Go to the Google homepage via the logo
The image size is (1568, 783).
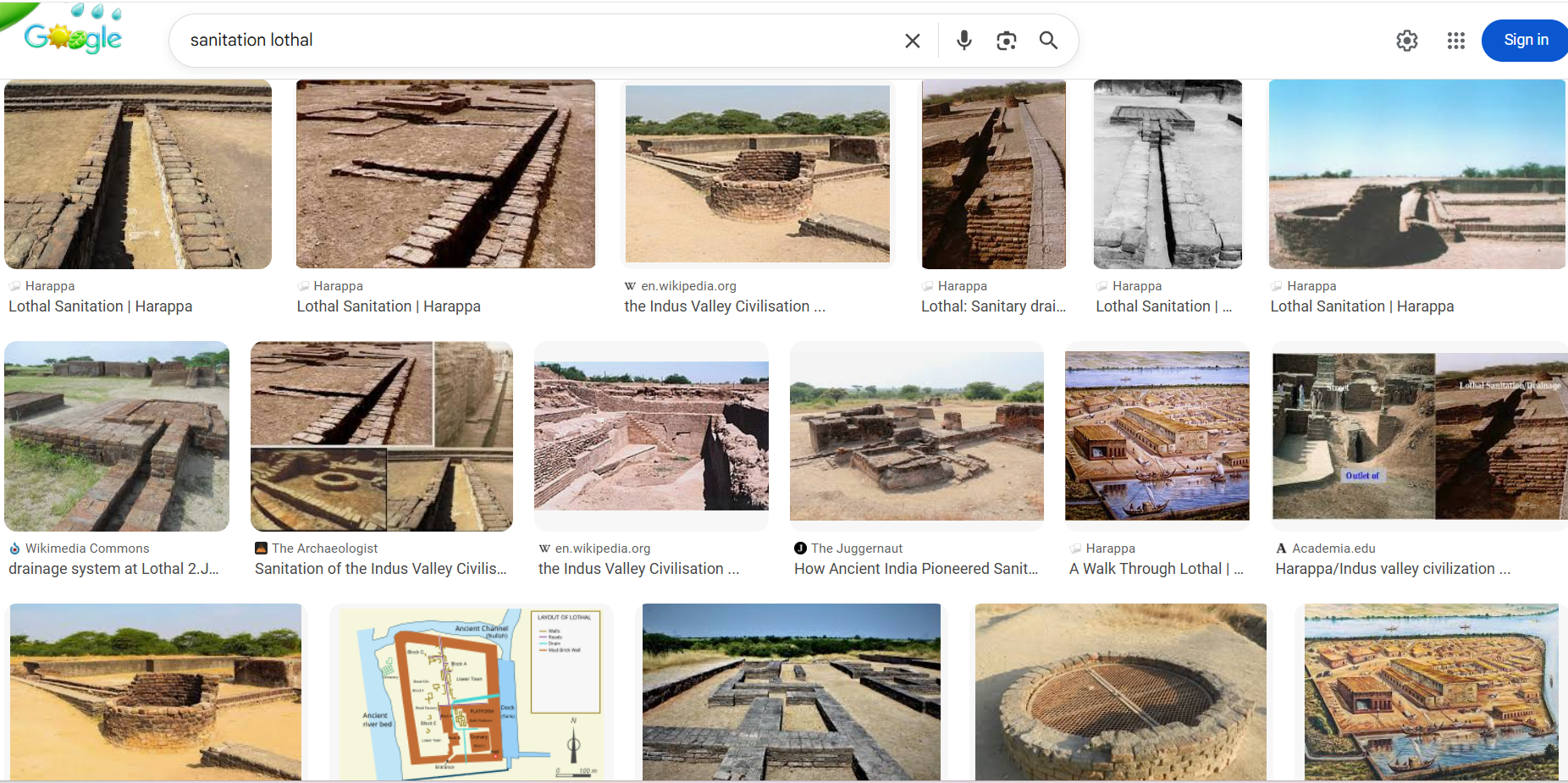click(73, 37)
